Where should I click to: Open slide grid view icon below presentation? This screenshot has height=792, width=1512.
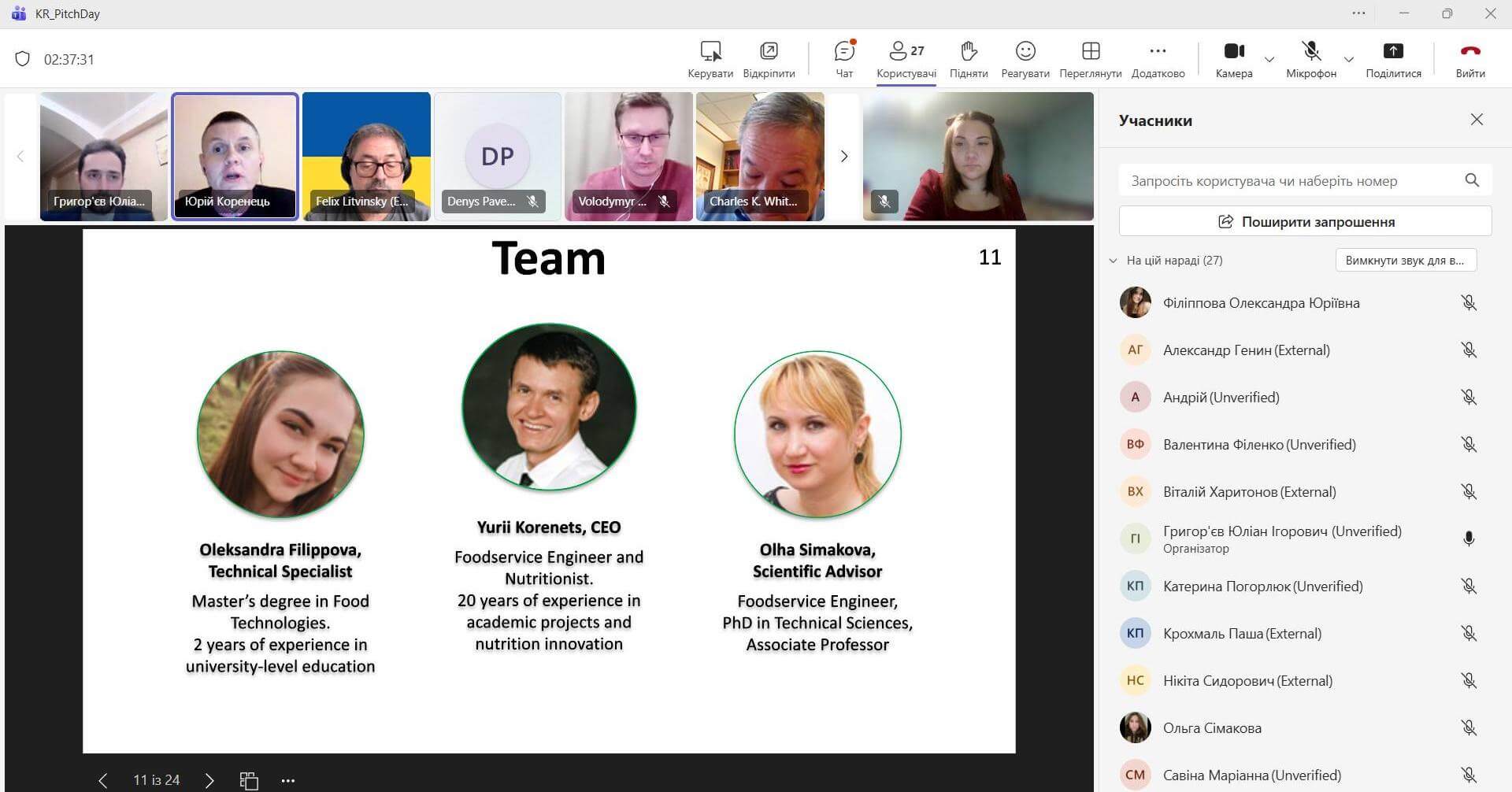click(249, 780)
